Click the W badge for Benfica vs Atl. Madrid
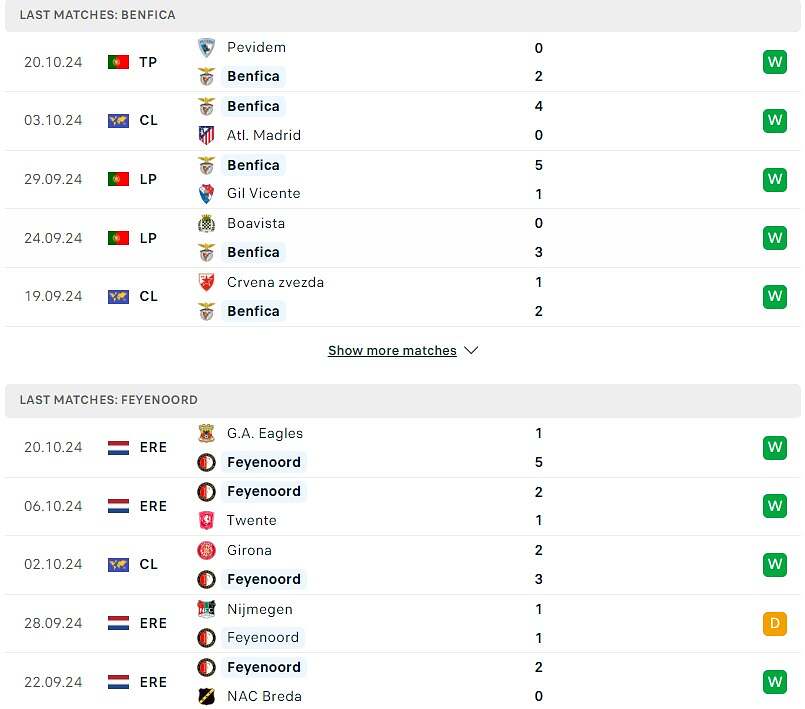The height and width of the screenshot is (709, 805). pos(774,121)
